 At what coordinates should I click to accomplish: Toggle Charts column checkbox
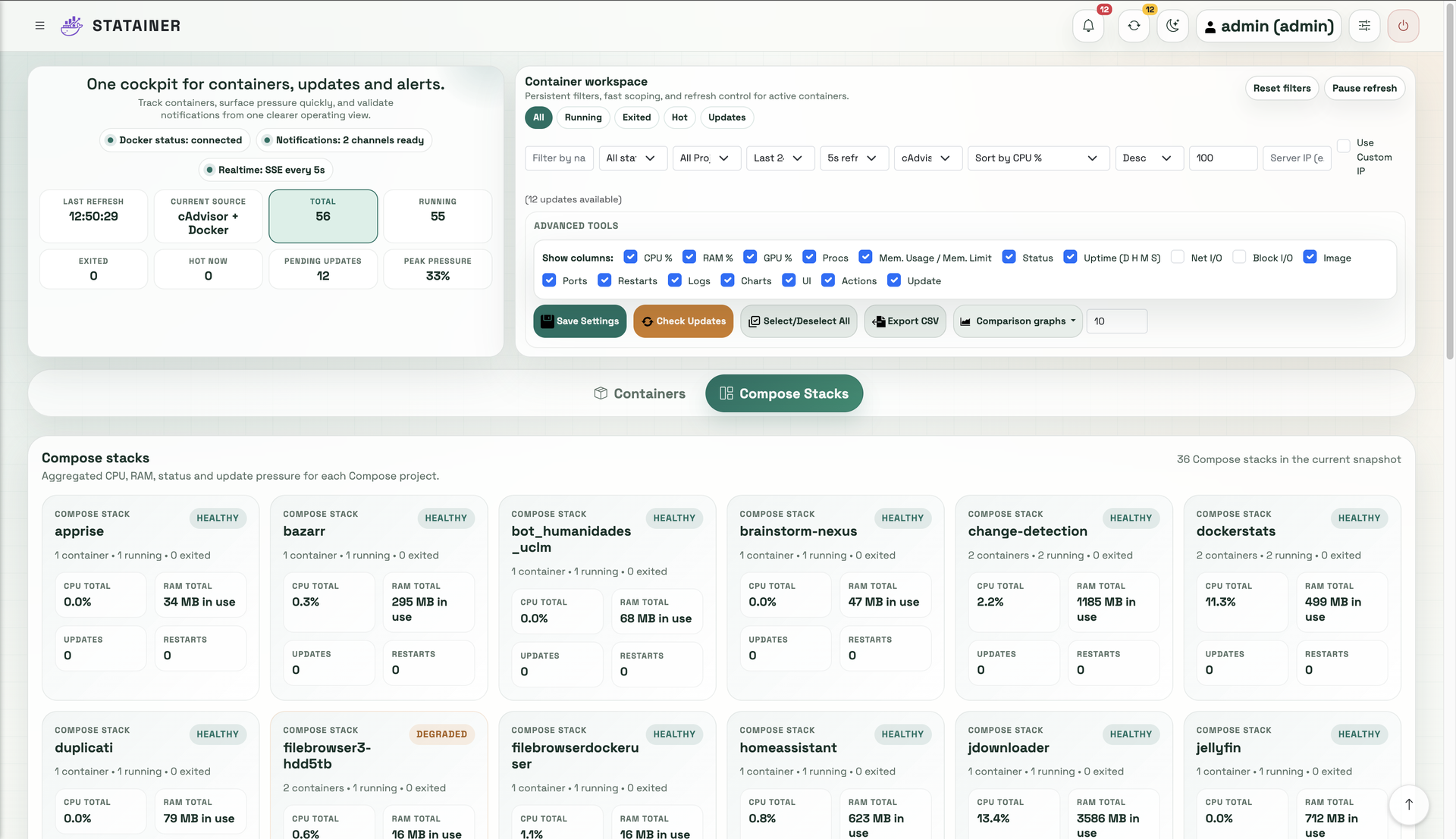click(727, 280)
